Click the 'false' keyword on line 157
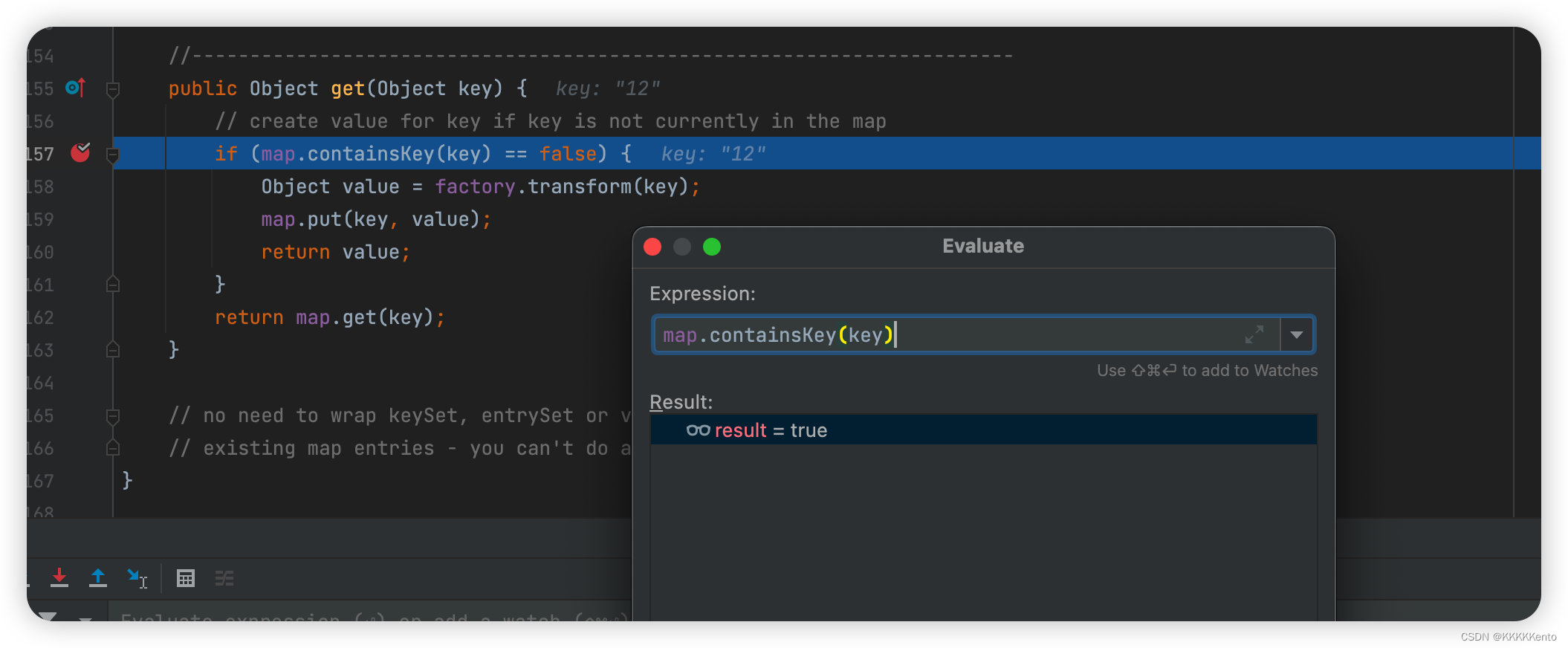 (568, 154)
